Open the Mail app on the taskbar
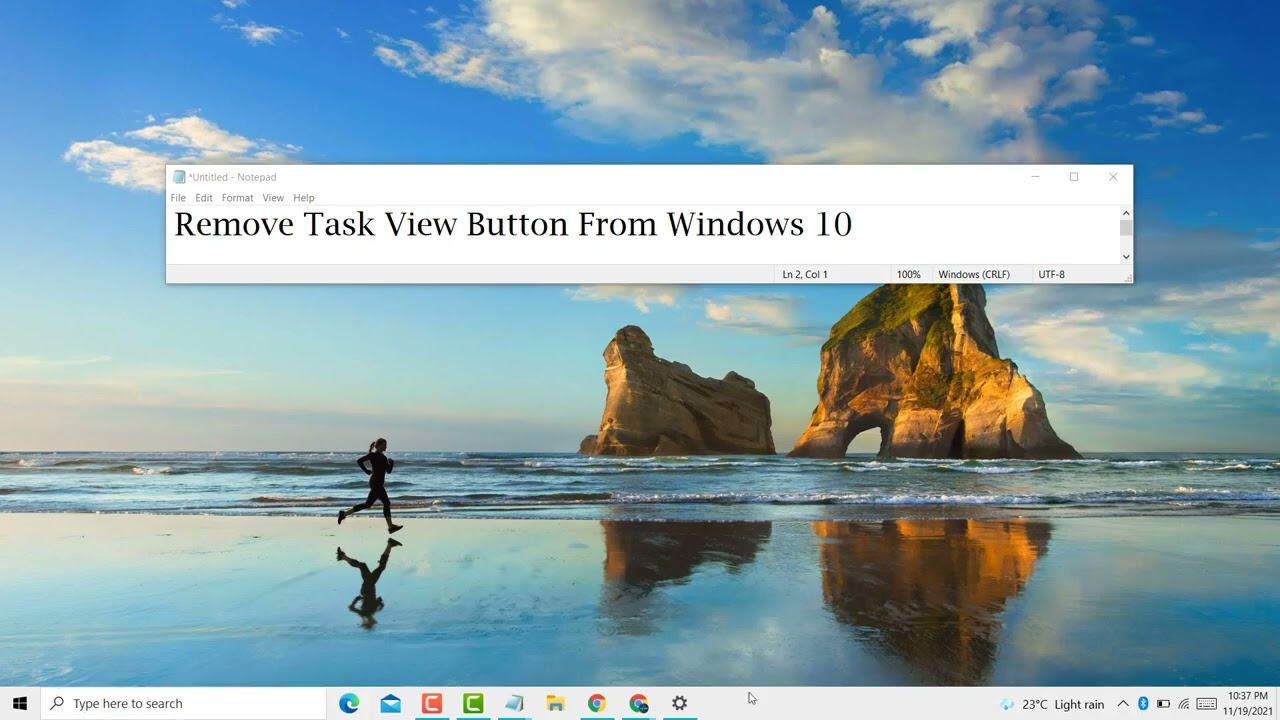 [x=391, y=703]
